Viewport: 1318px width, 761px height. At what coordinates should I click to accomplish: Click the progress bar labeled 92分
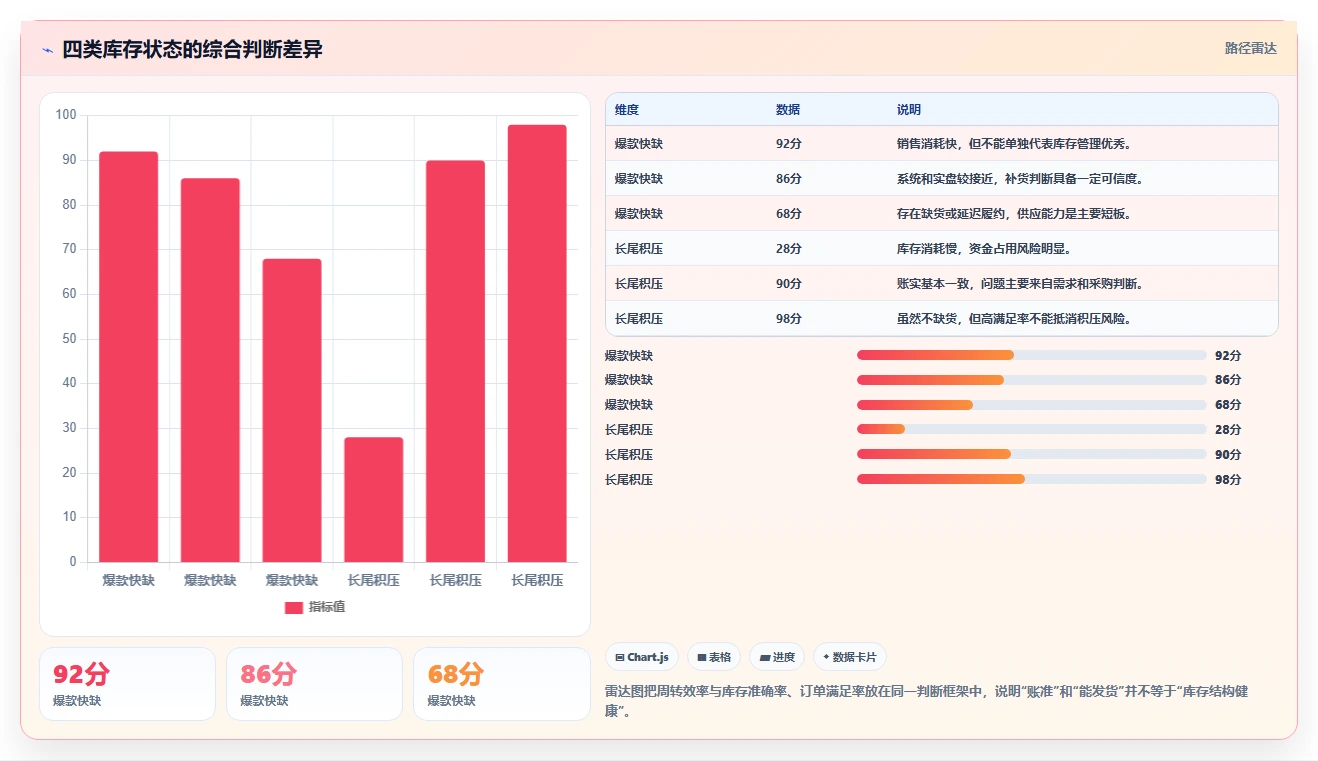pos(1032,355)
